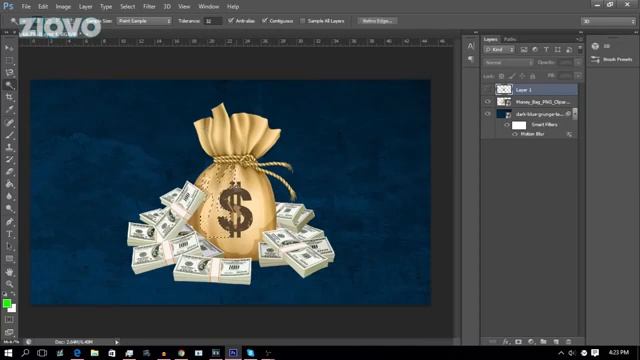This screenshot has width=640, height=360.
Task: Select the Healing Brush tool
Action: [x=9, y=122]
